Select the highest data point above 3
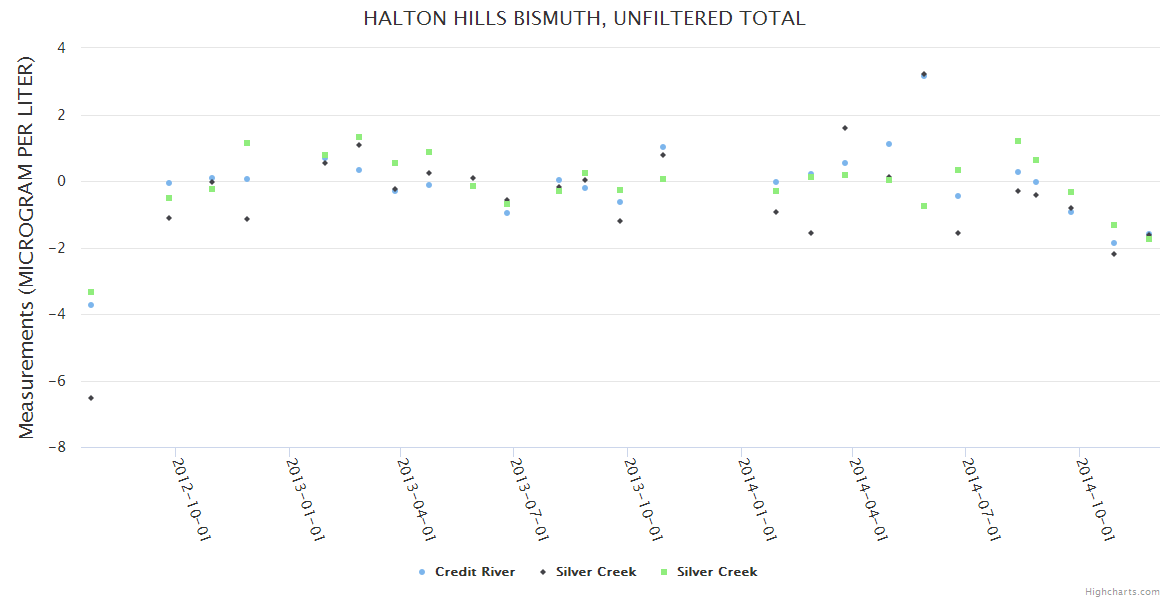The height and width of the screenshot is (600, 1170). coord(924,74)
